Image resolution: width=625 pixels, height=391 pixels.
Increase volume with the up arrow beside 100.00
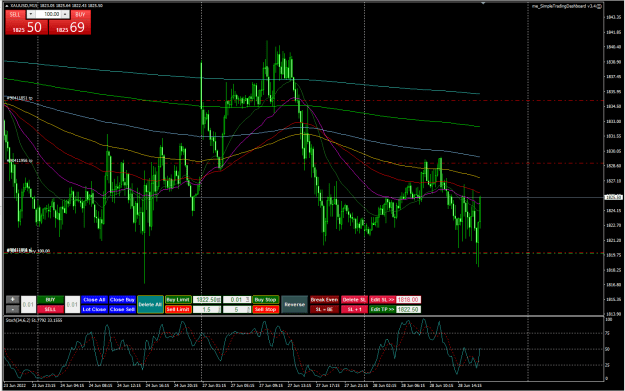coord(65,14)
